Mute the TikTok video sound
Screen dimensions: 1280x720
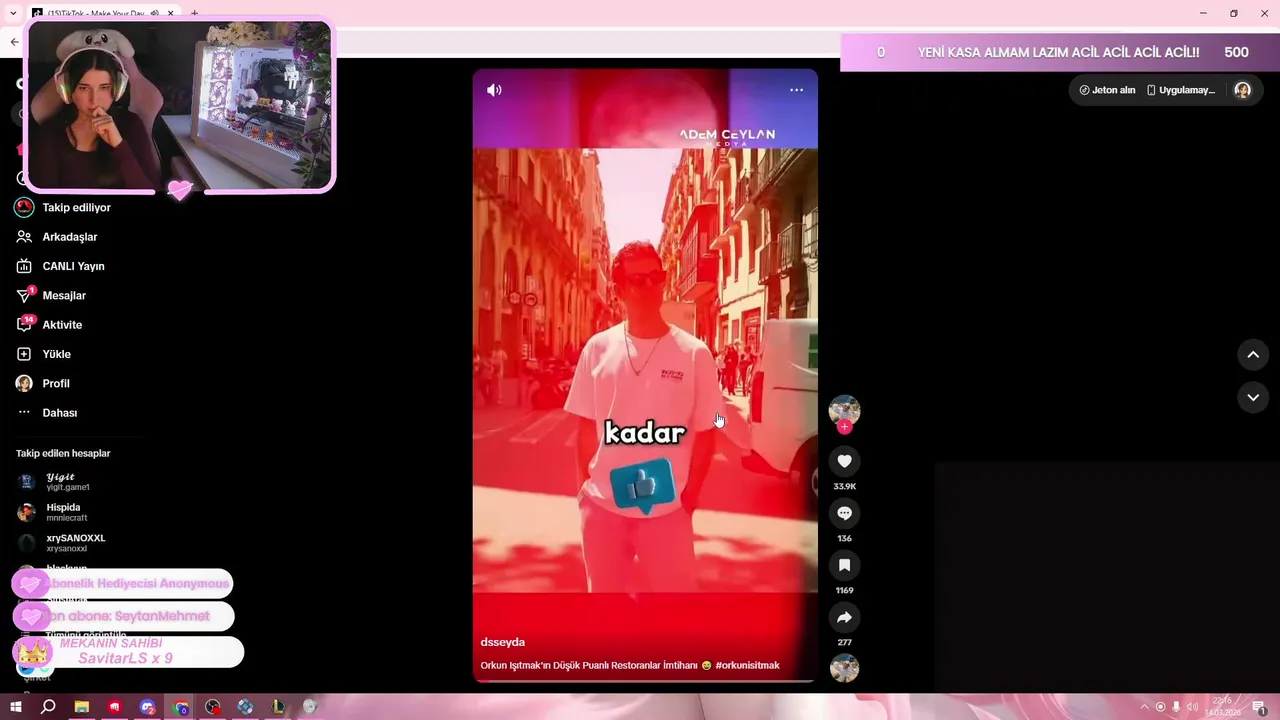click(x=494, y=90)
